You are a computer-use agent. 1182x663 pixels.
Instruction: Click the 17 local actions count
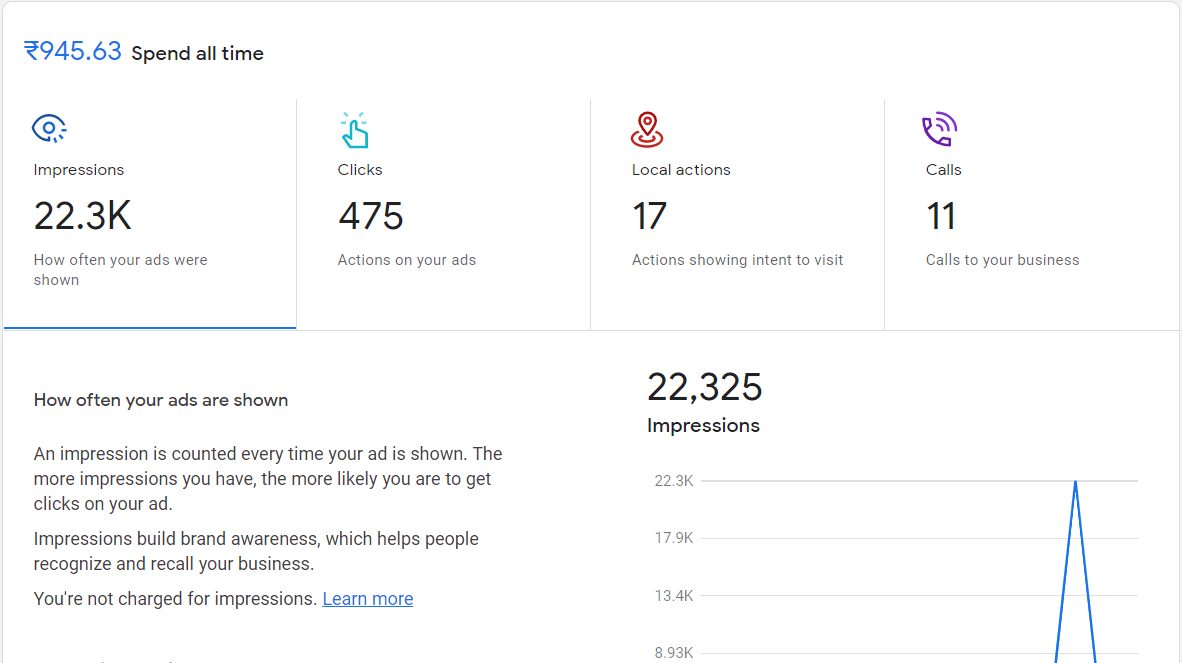click(x=649, y=216)
